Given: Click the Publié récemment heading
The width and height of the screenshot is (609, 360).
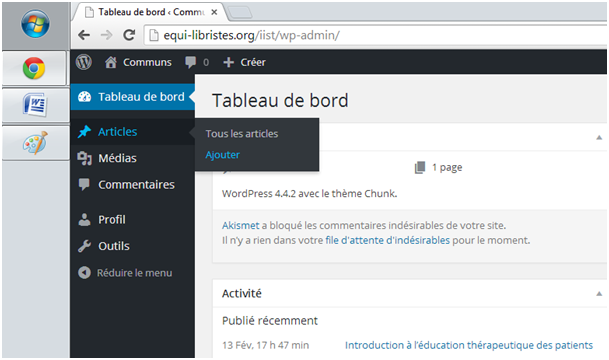Looking at the screenshot, I should 270,320.
